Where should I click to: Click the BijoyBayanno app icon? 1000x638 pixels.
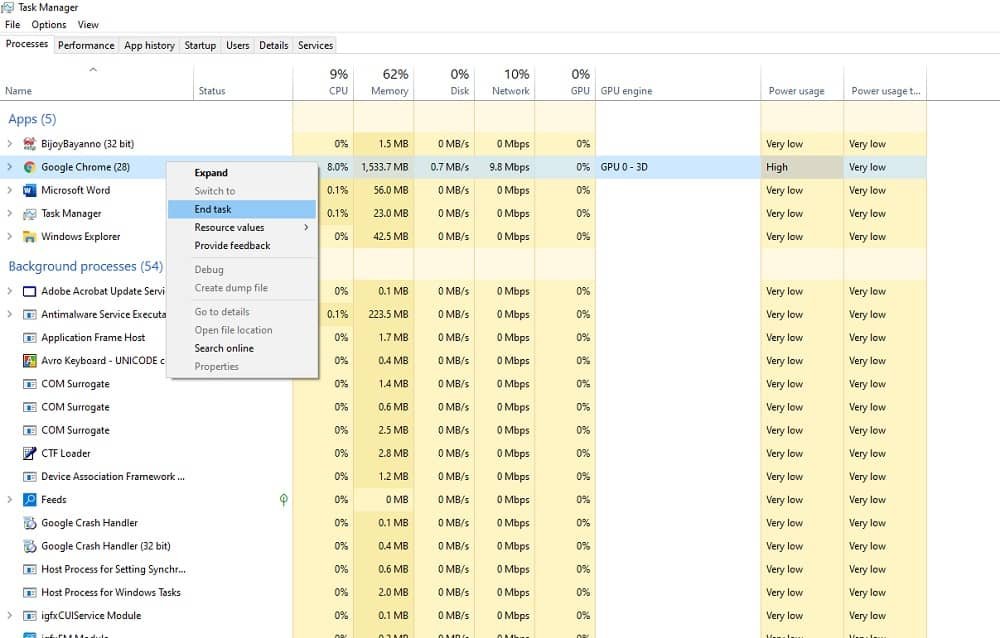29,144
